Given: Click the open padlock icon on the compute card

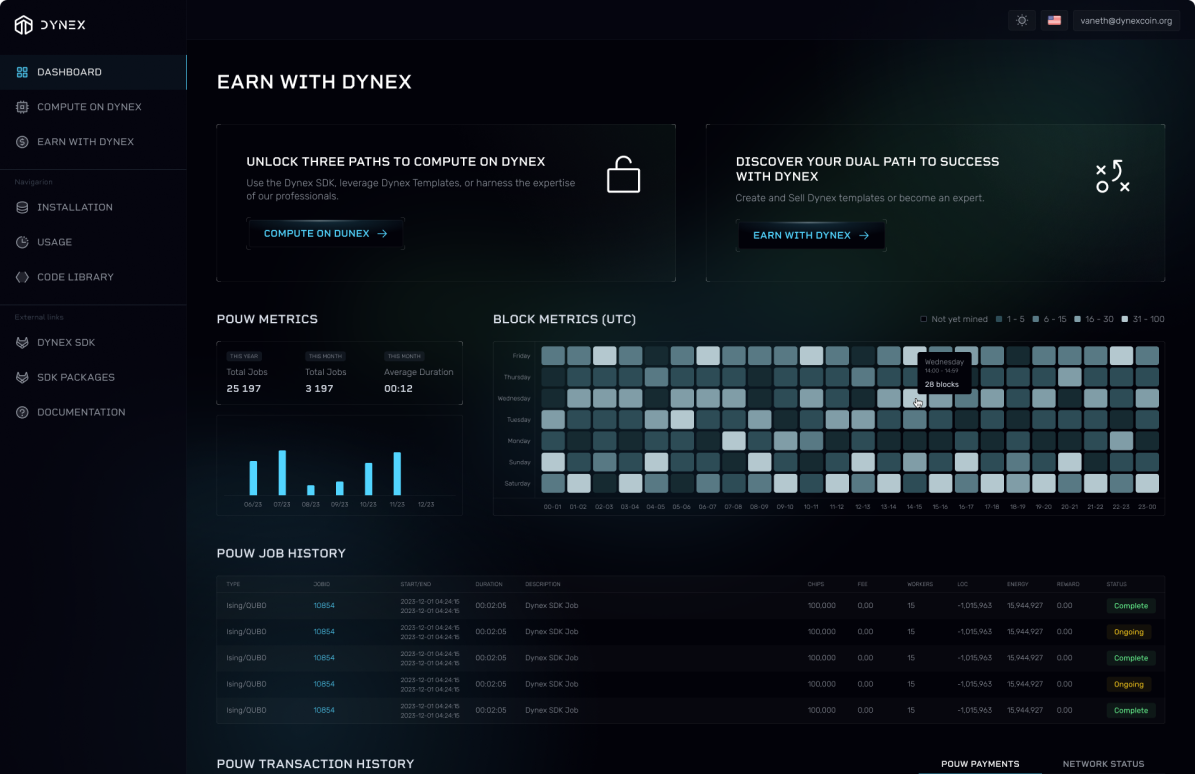Looking at the screenshot, I should pyautogui.click(x=623, y=174).
